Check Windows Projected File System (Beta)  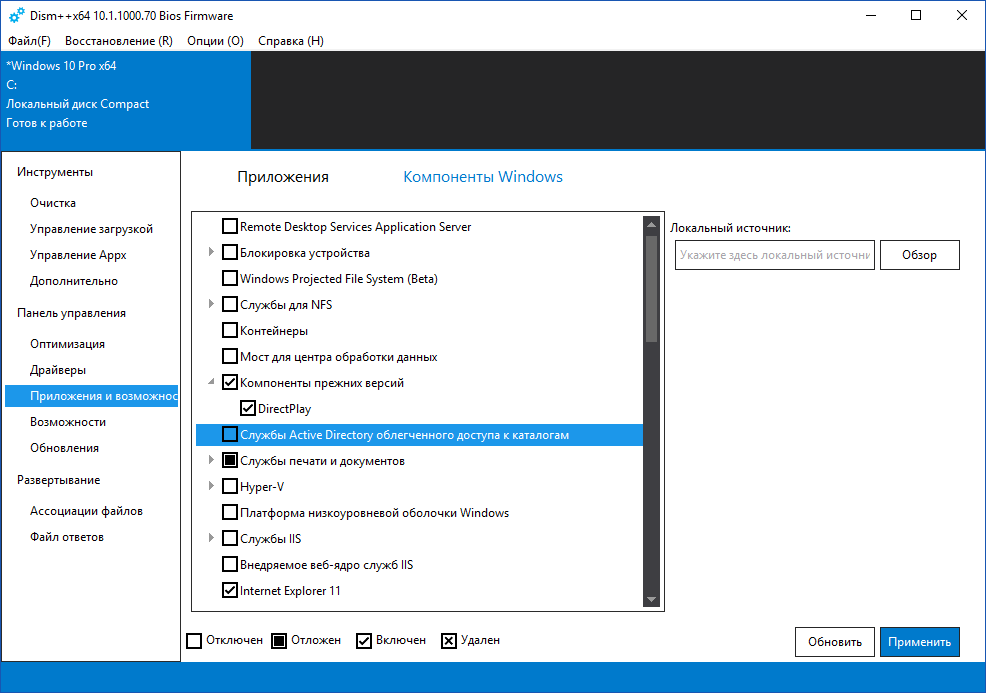click(x=230, y=279)
